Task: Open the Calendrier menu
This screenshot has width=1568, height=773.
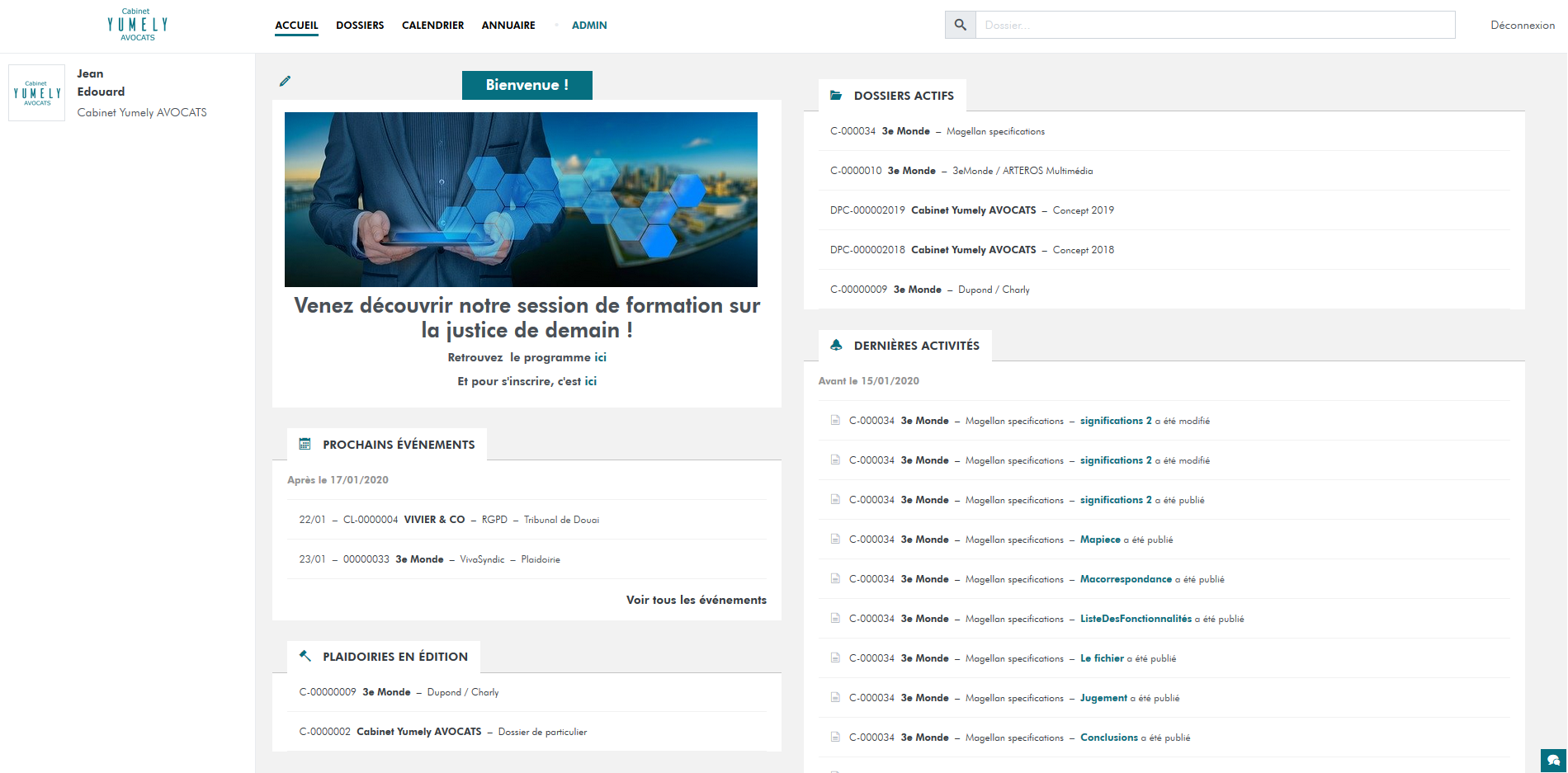Action: click(x=432, y=26)
